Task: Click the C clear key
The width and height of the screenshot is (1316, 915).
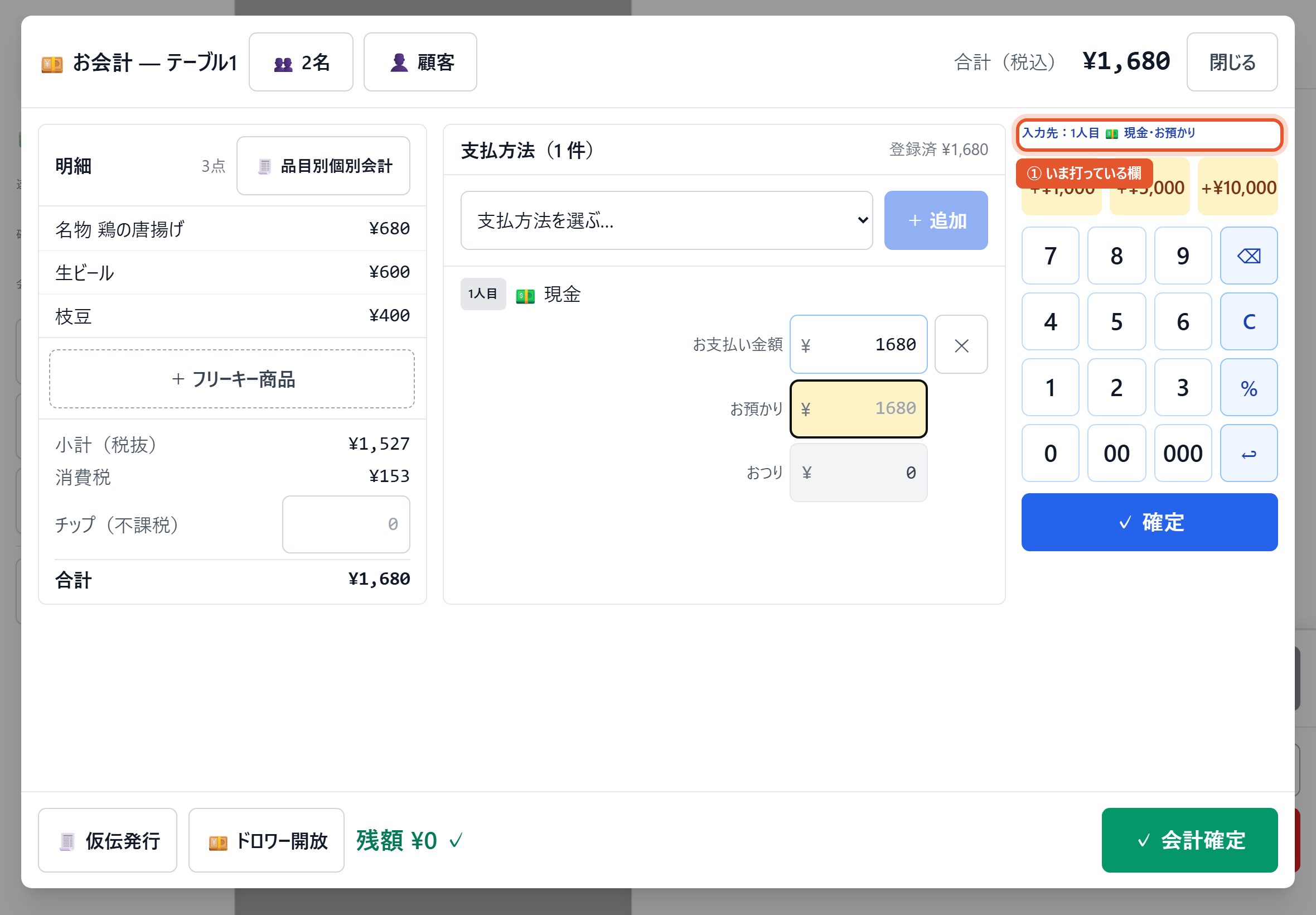Action: [x=1249, y=321]
